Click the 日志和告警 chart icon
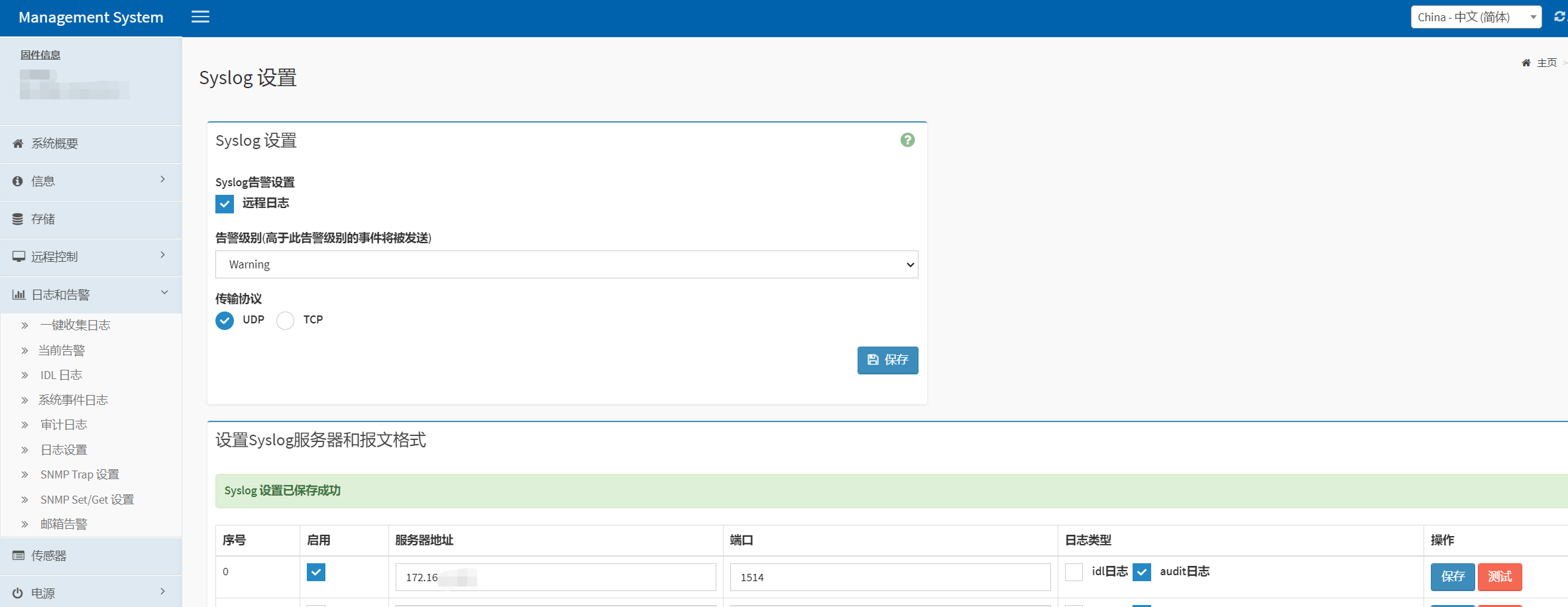The image size is (1568, 607). tap(18, 294)
